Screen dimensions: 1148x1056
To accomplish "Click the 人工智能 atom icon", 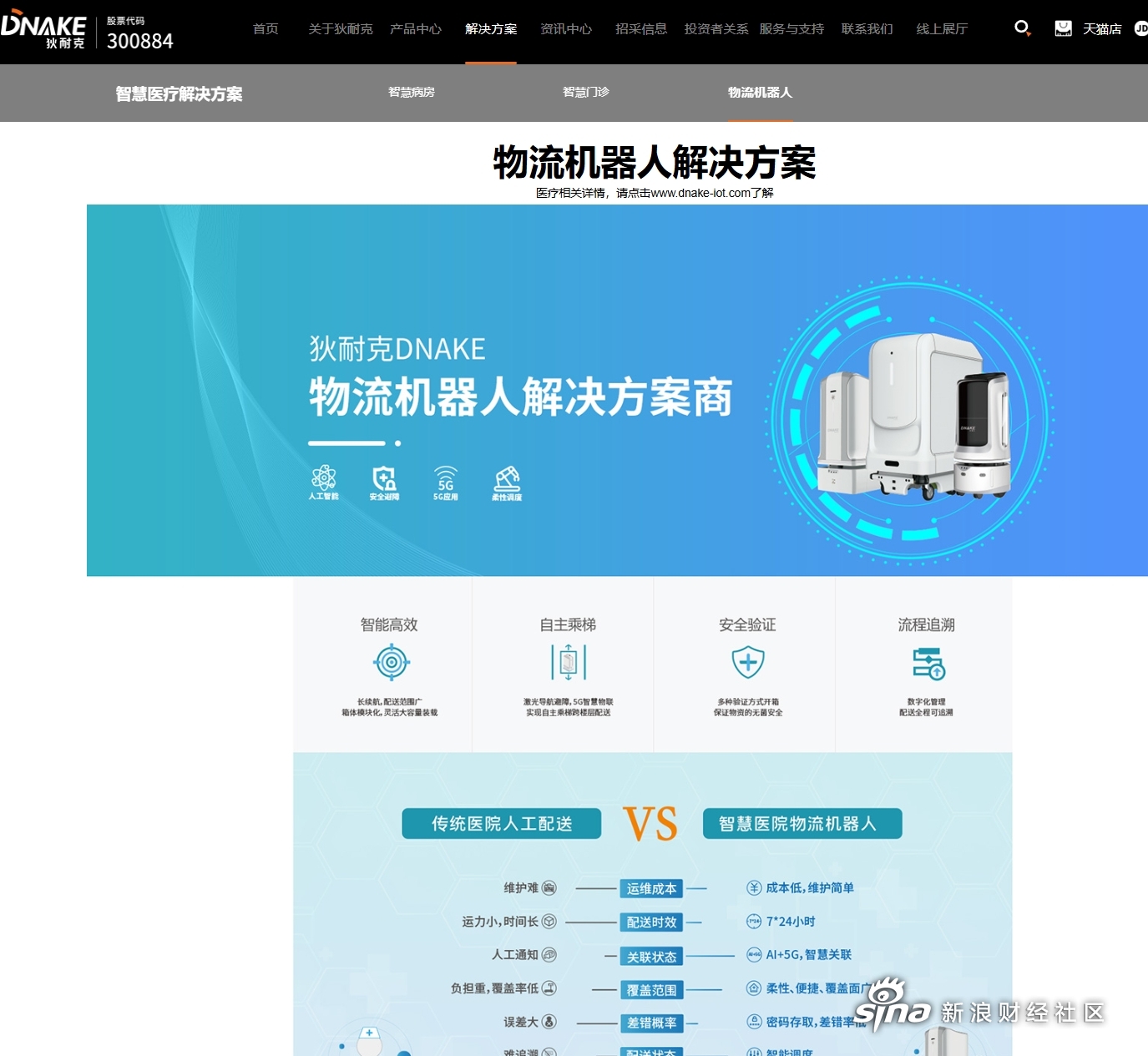I will [324, 477].
